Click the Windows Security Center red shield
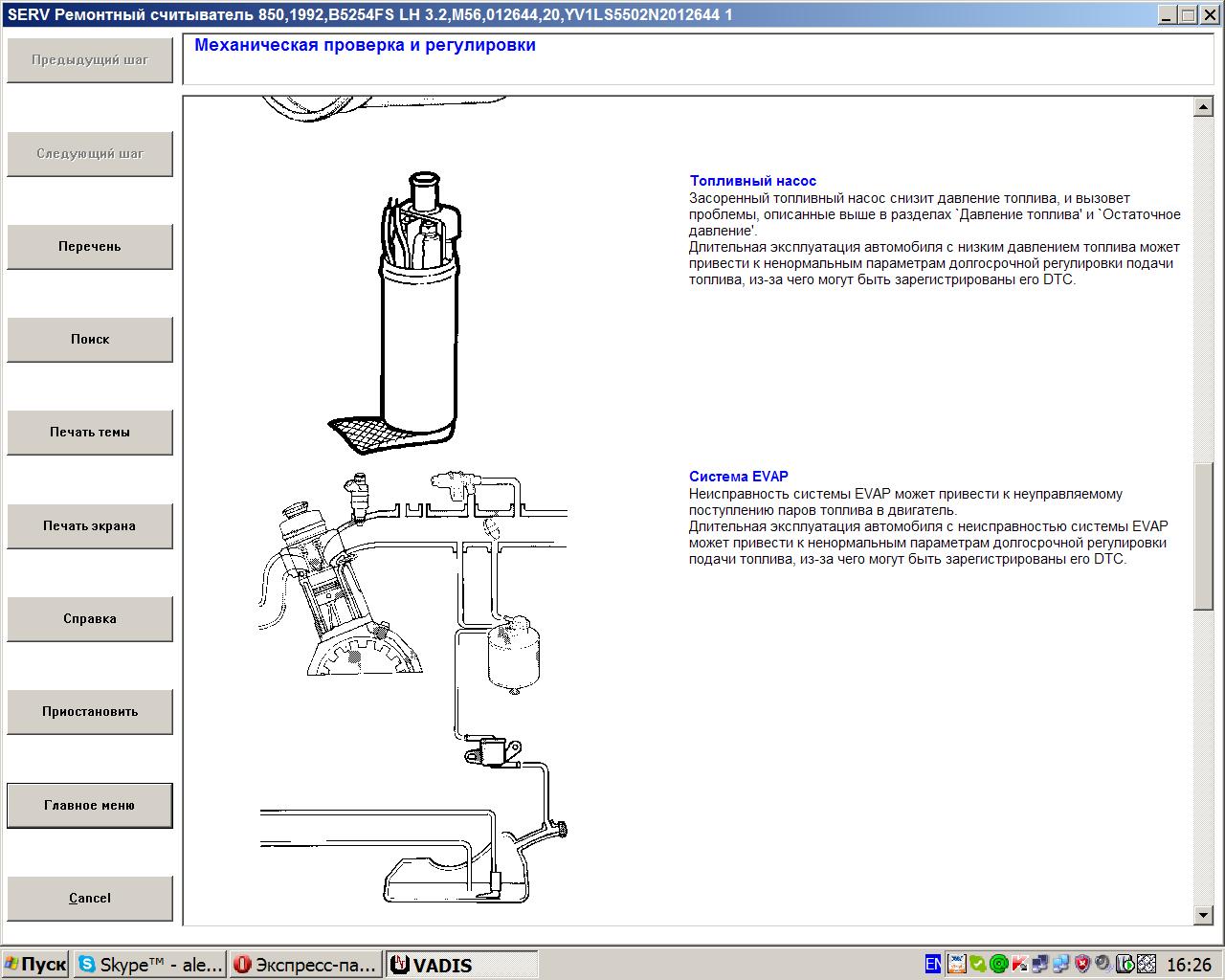 [1082, 964]
